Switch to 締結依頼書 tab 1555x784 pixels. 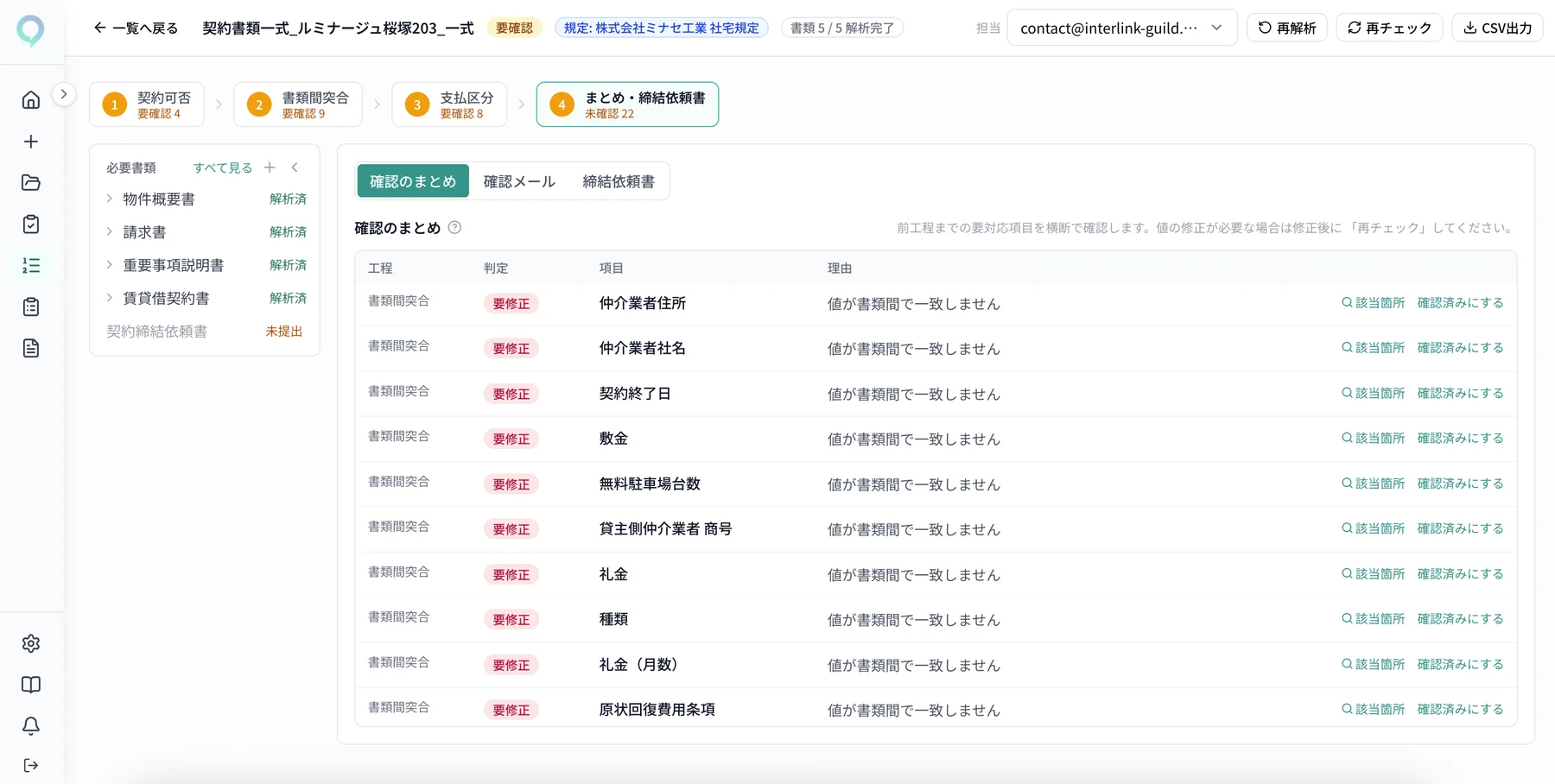619,181
